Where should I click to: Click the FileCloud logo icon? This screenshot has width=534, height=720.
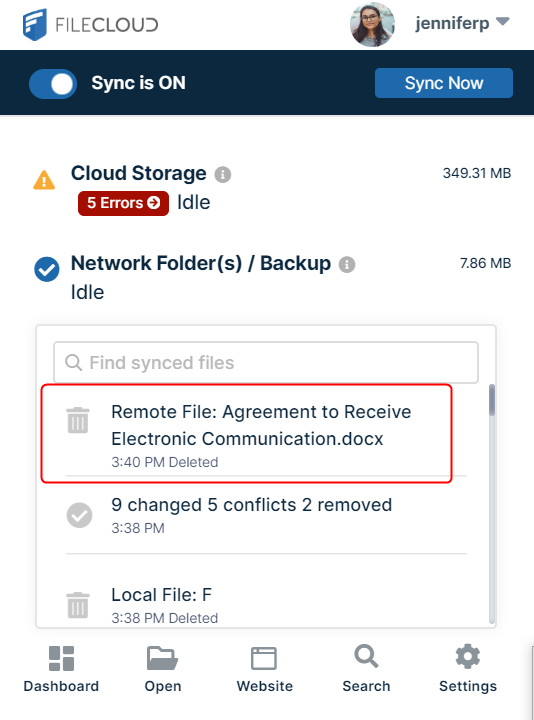click(35, 25)
